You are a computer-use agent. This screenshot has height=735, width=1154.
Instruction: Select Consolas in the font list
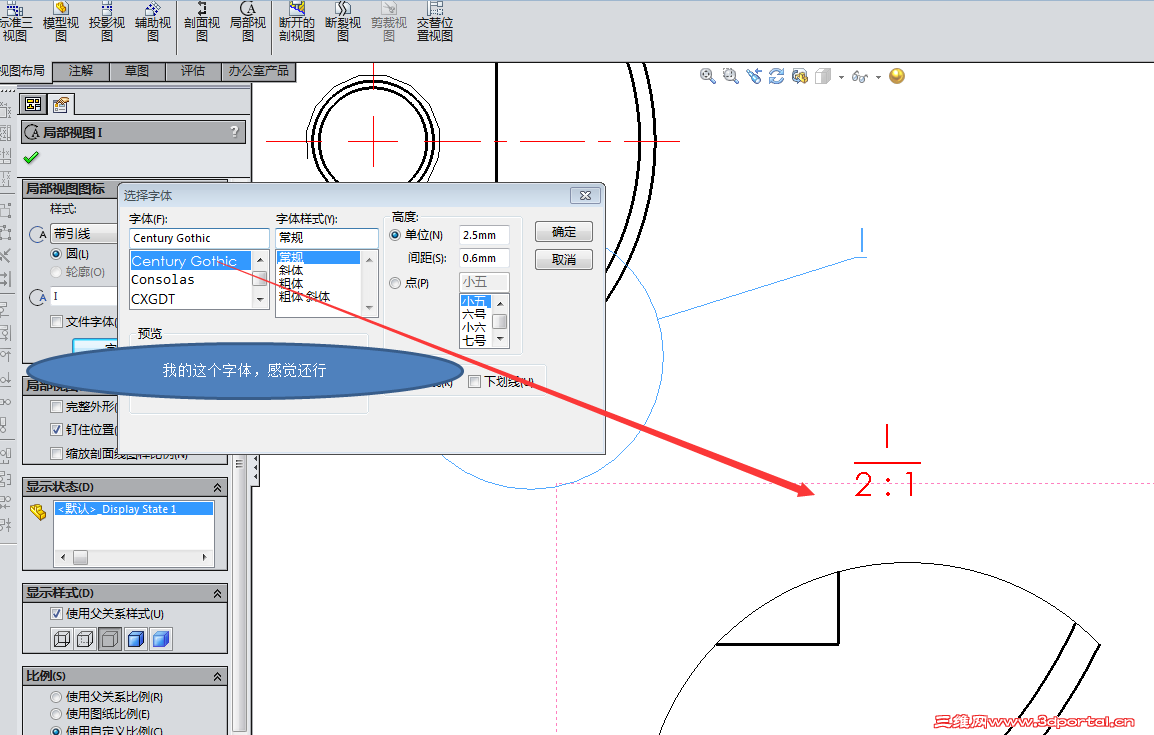coord(163,280)
